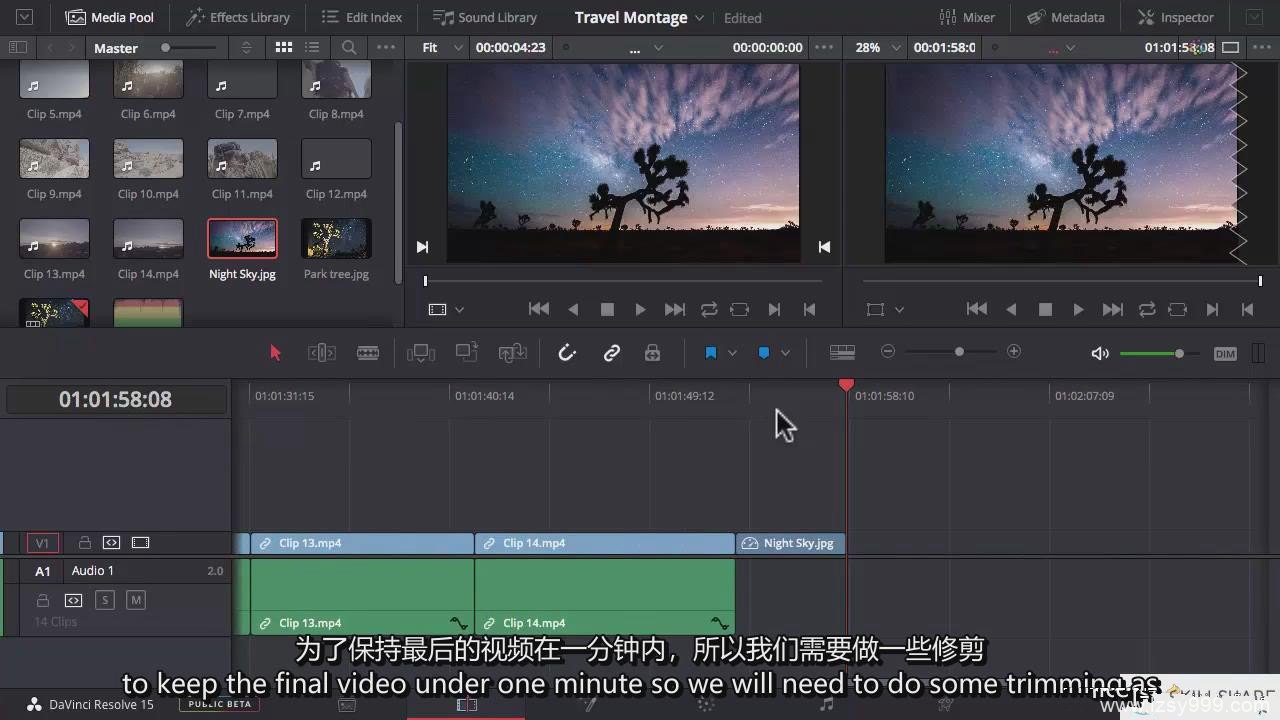The image size is (1280, 720).
Task: Open the audio Mixer panel
Action: [x=967, y=17]
